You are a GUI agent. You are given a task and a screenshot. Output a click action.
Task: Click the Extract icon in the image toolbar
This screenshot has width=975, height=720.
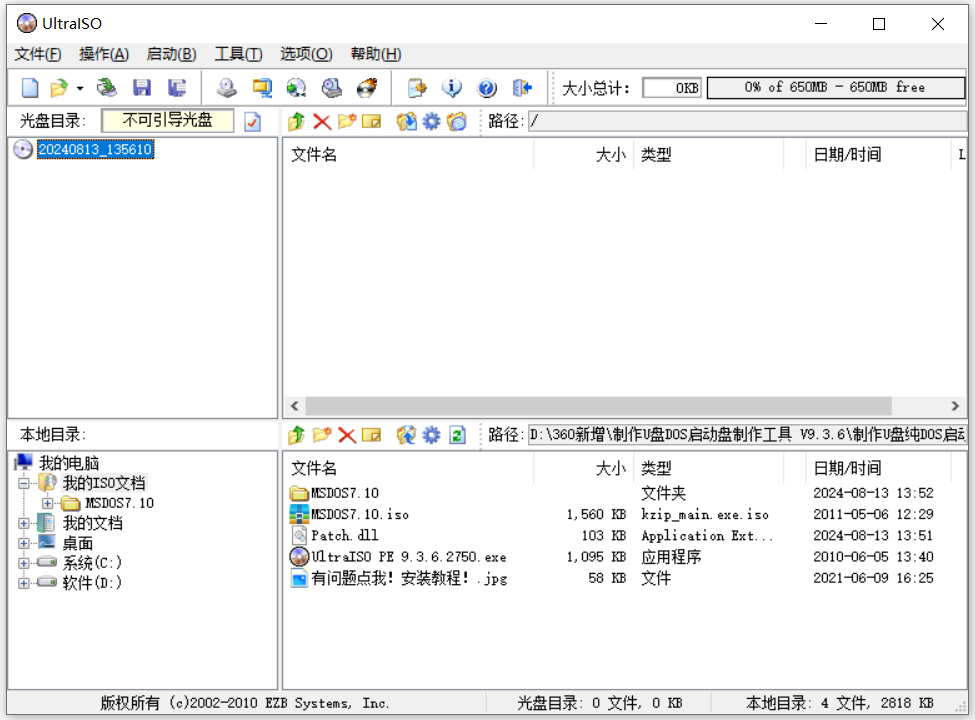tap(407, 121)
